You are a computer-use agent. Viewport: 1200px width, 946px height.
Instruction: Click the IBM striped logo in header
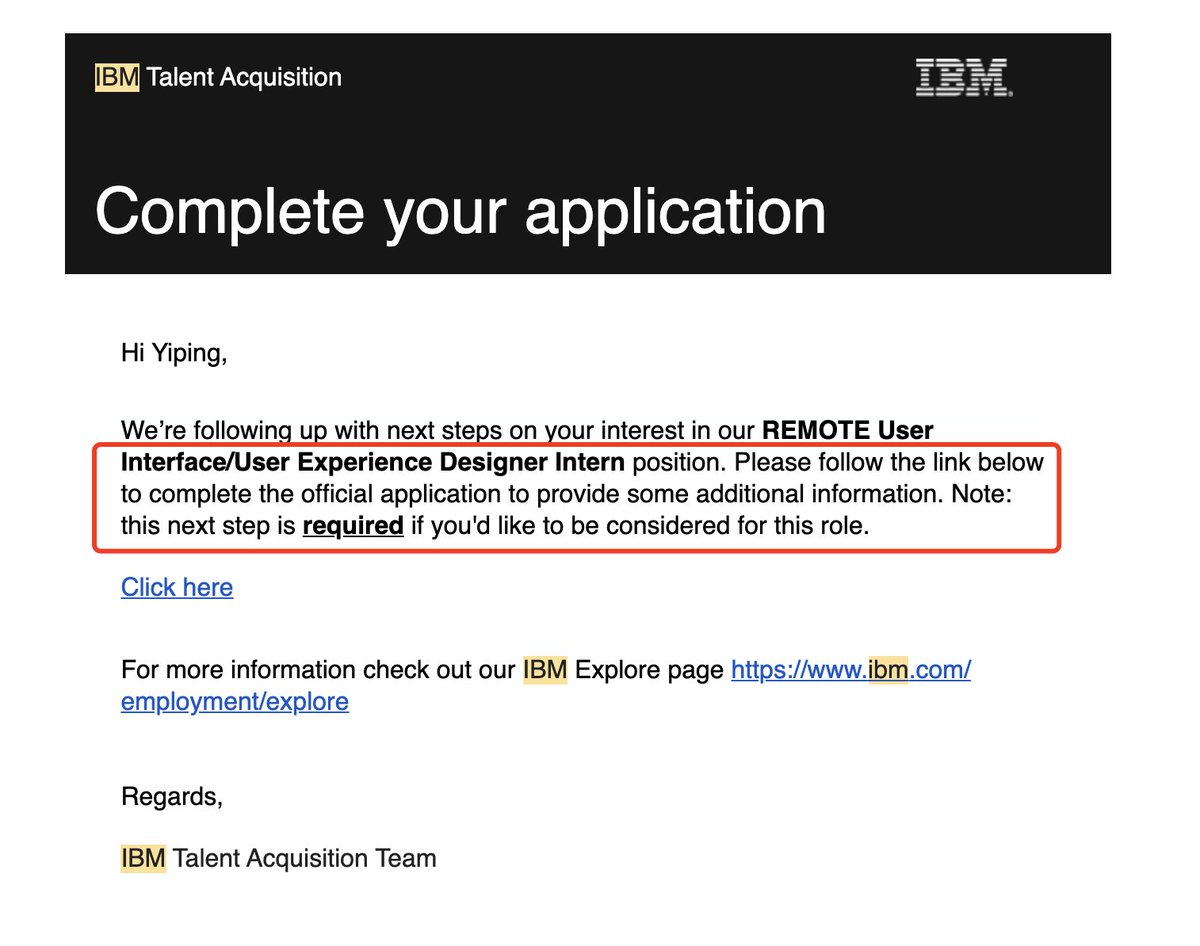[x=963, y=77]
